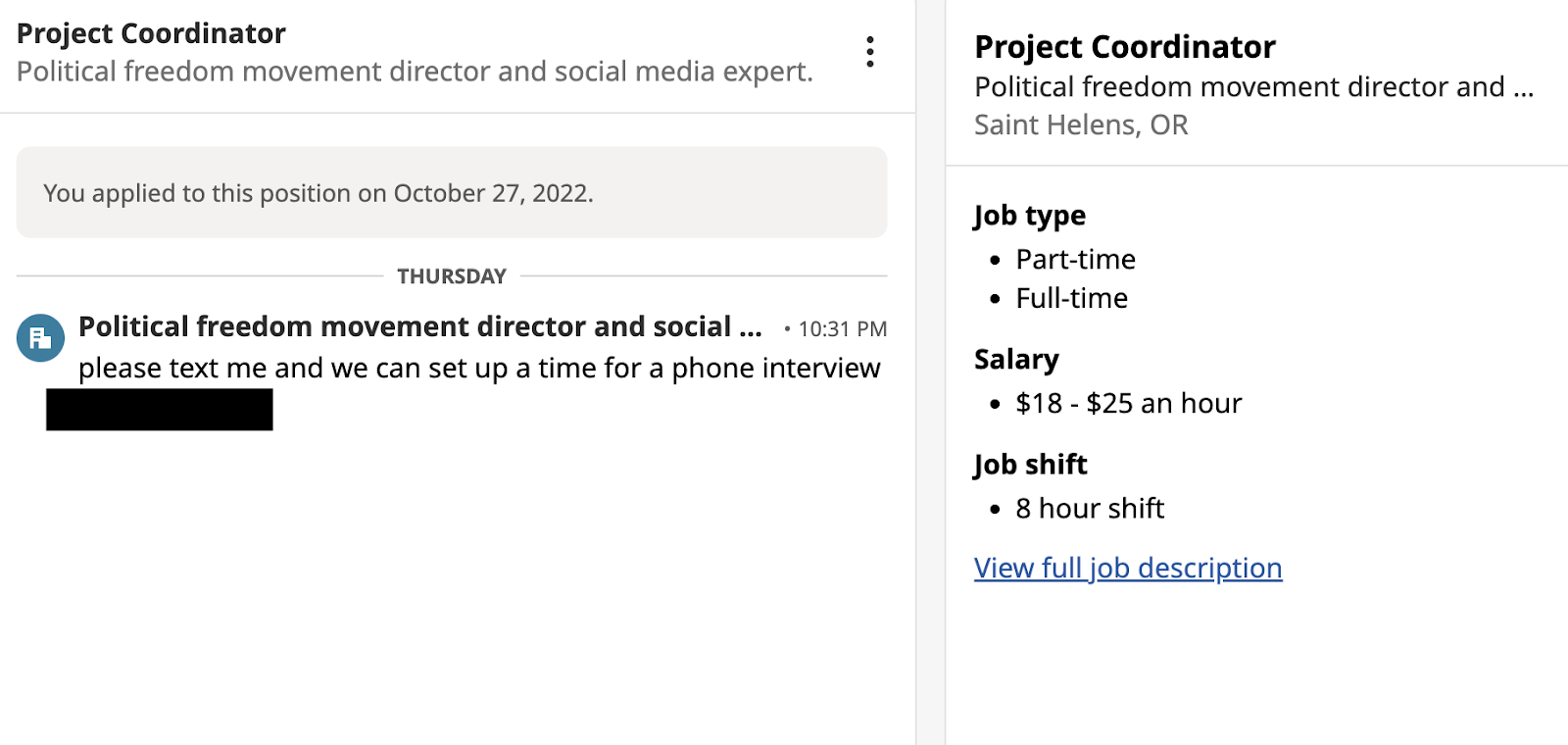Click the phone interview message text
This screenshot has width=1568, height=745.
point(479,368)
